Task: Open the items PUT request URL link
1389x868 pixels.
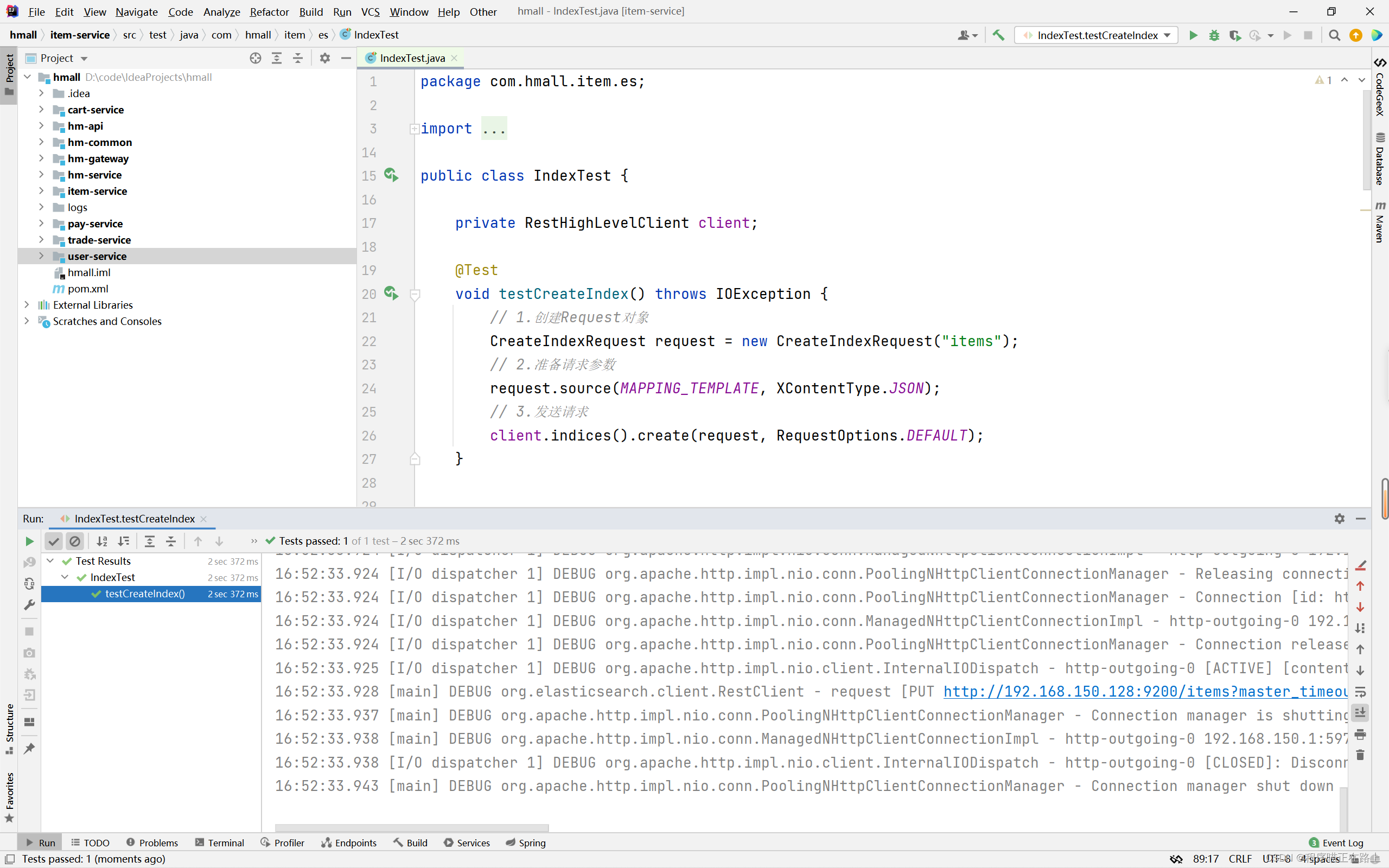Action: pyautogui.click(x=1145, y=692)
